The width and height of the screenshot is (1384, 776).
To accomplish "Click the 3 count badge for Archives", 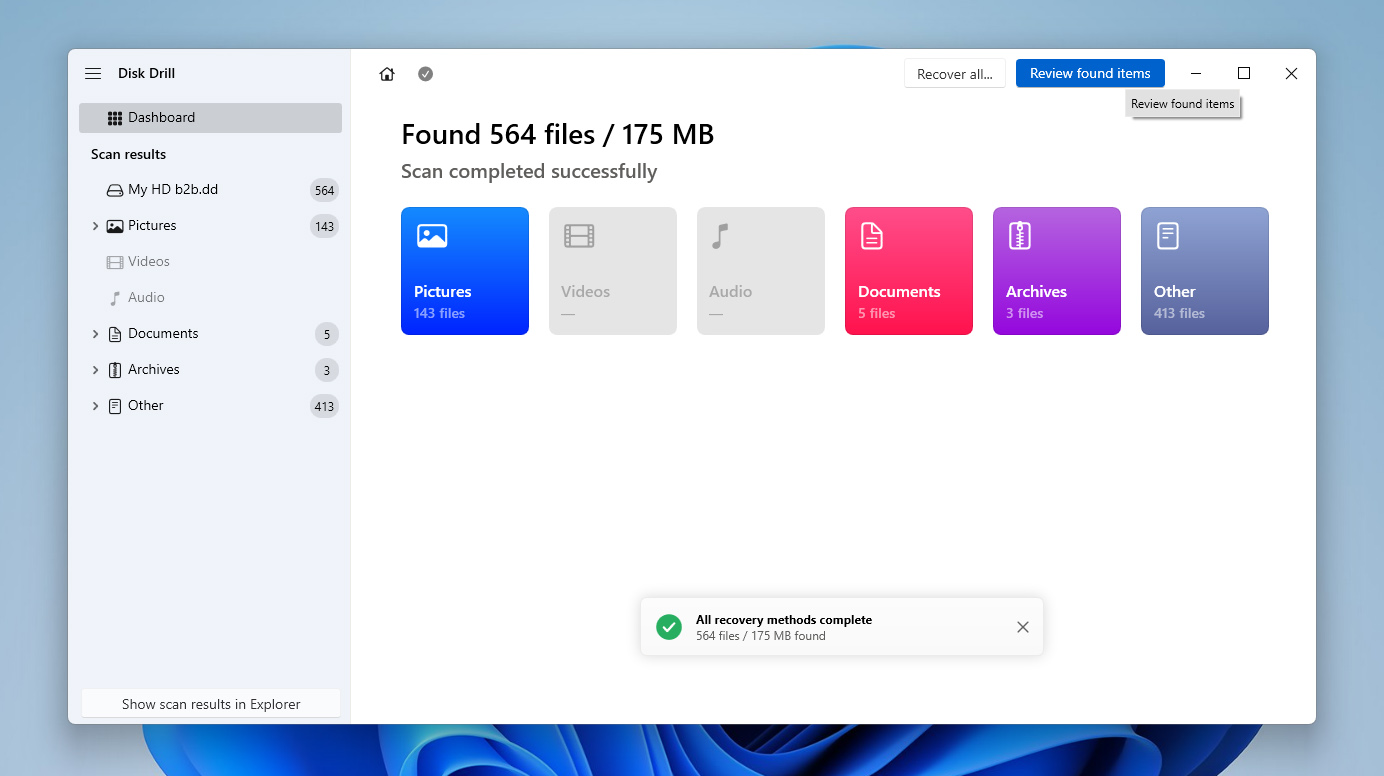I will [326, 370].
